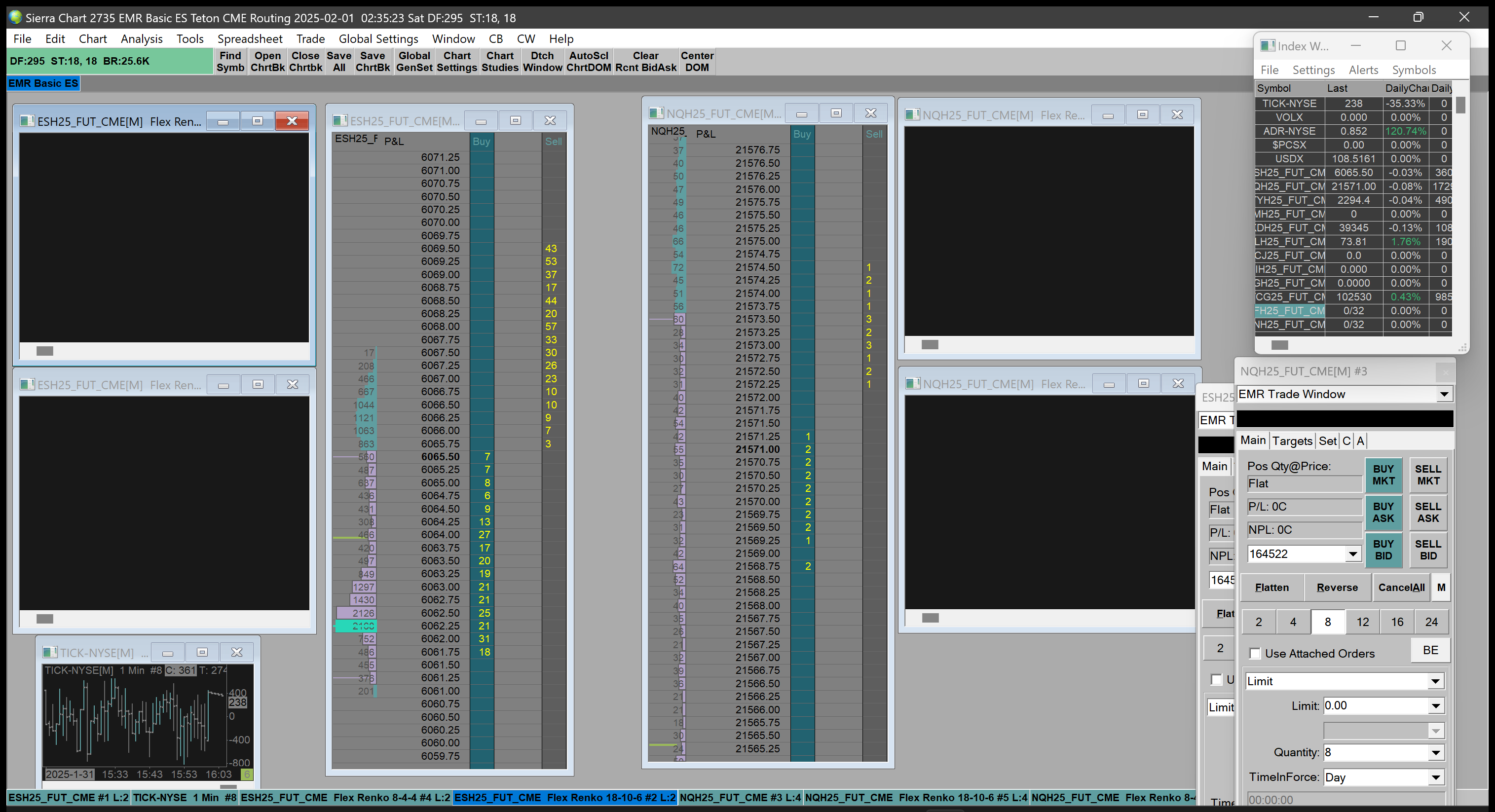Click the 6065.50 price row in ESH25 ladder
This screenshot has width=1495, height=812.
tap(449, 457)
